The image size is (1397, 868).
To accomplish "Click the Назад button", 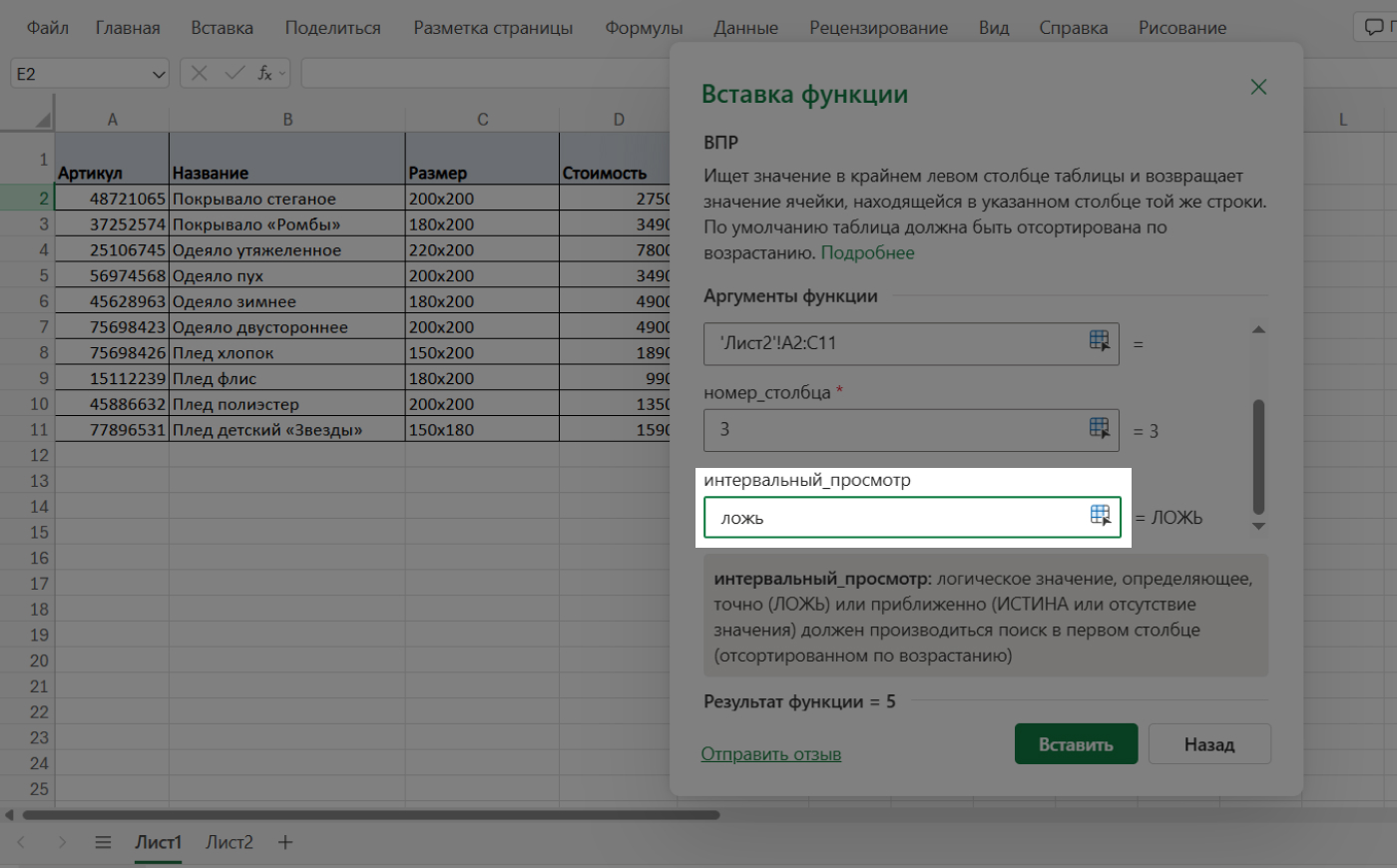I will pyautogui.click(x=1208, y=744).
